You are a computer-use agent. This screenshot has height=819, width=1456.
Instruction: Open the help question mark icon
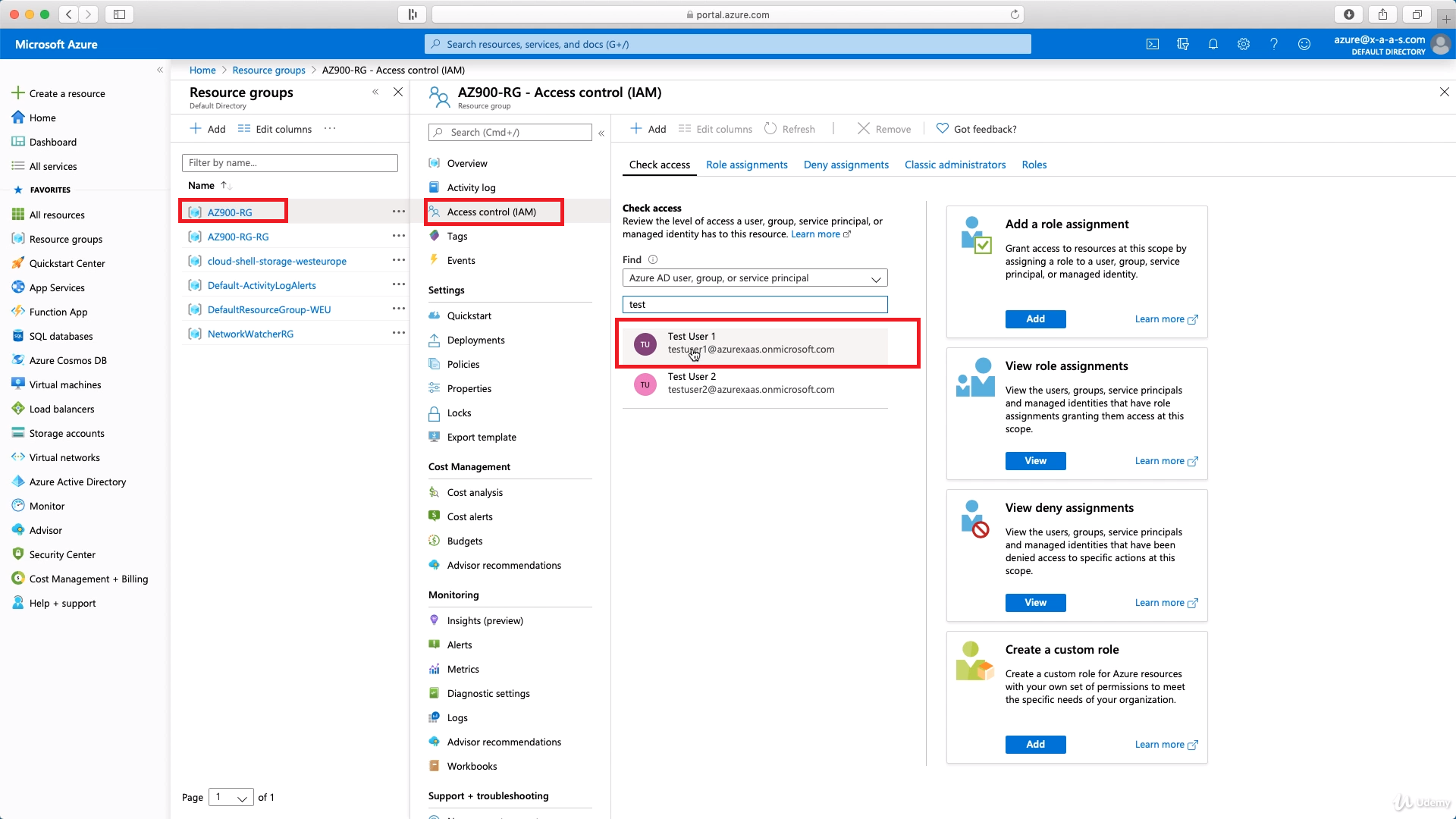click(x=1274, y=44)
